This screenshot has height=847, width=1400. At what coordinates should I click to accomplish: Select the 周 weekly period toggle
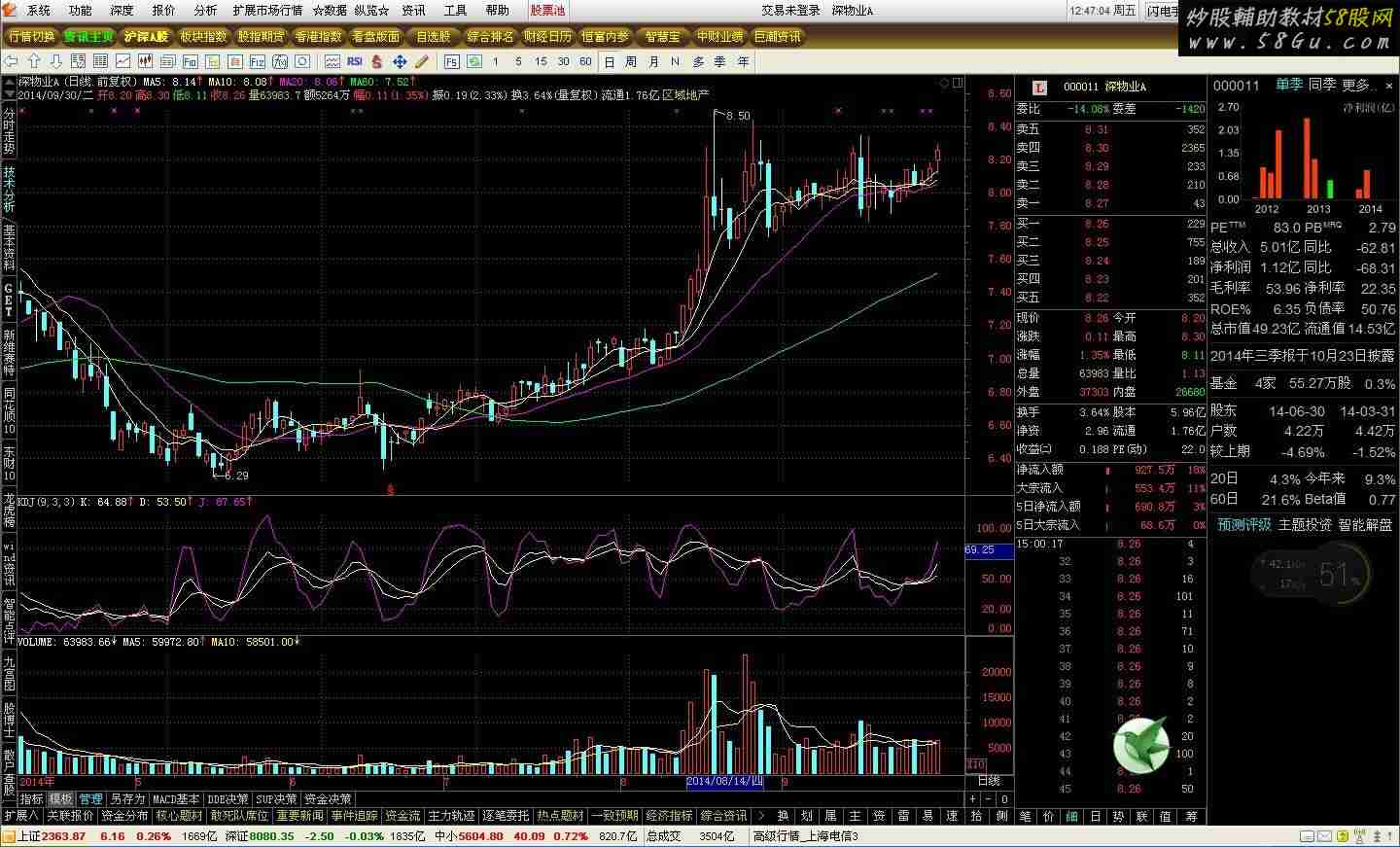[x=631, y=61]
